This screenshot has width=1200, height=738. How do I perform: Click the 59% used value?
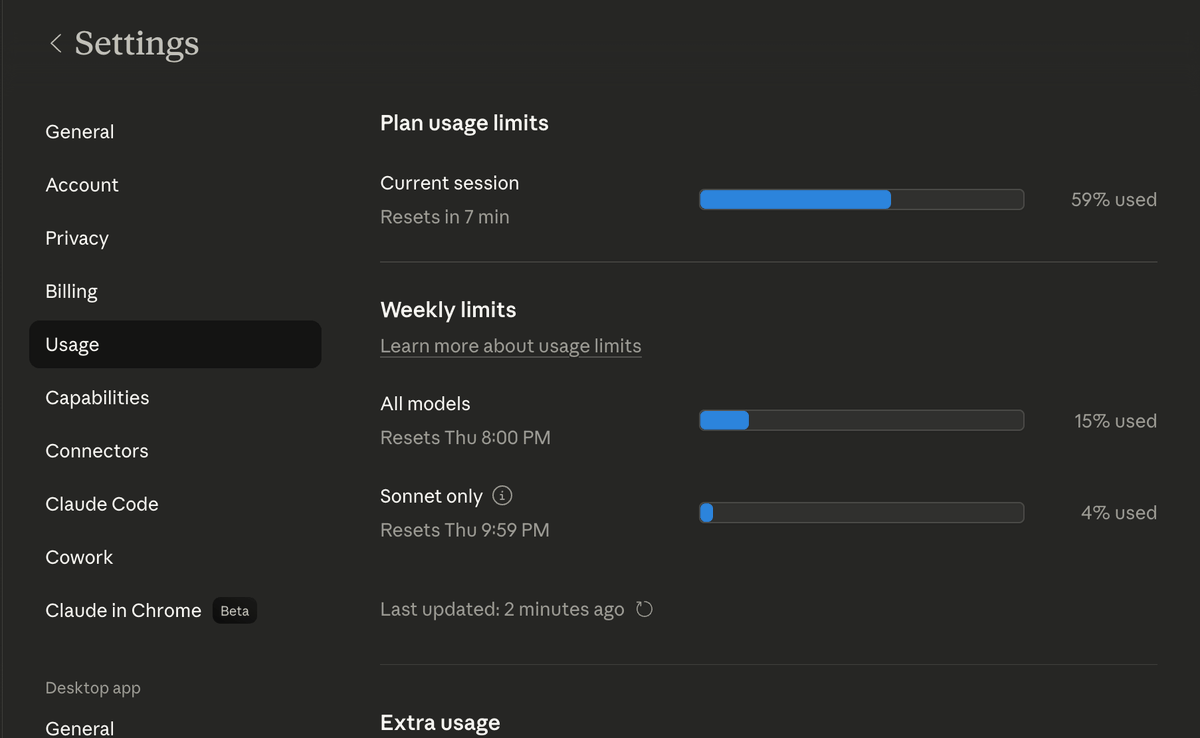click(1114, 199)
